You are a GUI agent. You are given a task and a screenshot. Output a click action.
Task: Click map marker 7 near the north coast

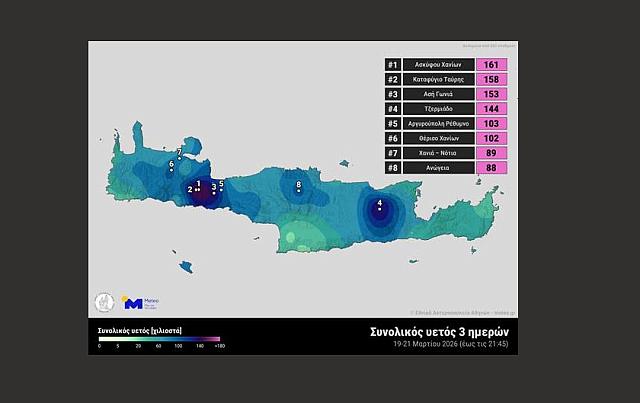(x=179, y=154)
